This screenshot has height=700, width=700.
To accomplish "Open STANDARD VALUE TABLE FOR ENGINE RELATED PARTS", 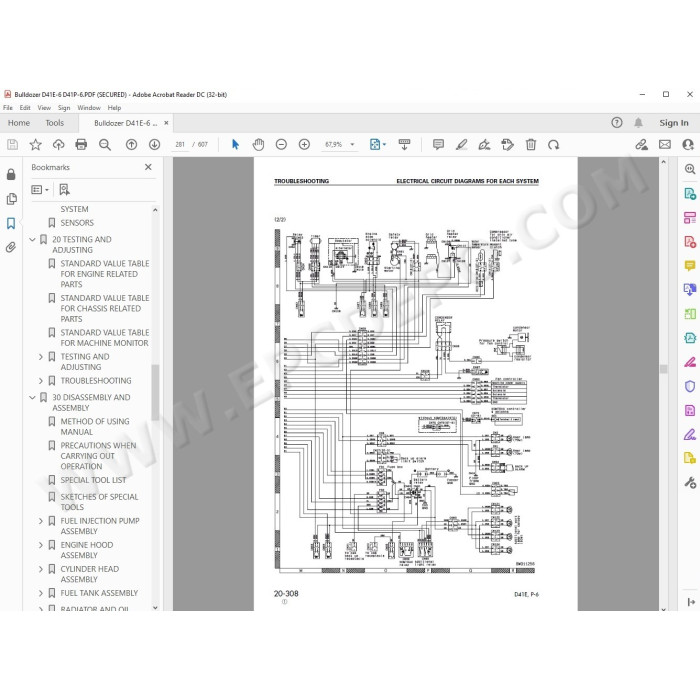I will [105, 274].
